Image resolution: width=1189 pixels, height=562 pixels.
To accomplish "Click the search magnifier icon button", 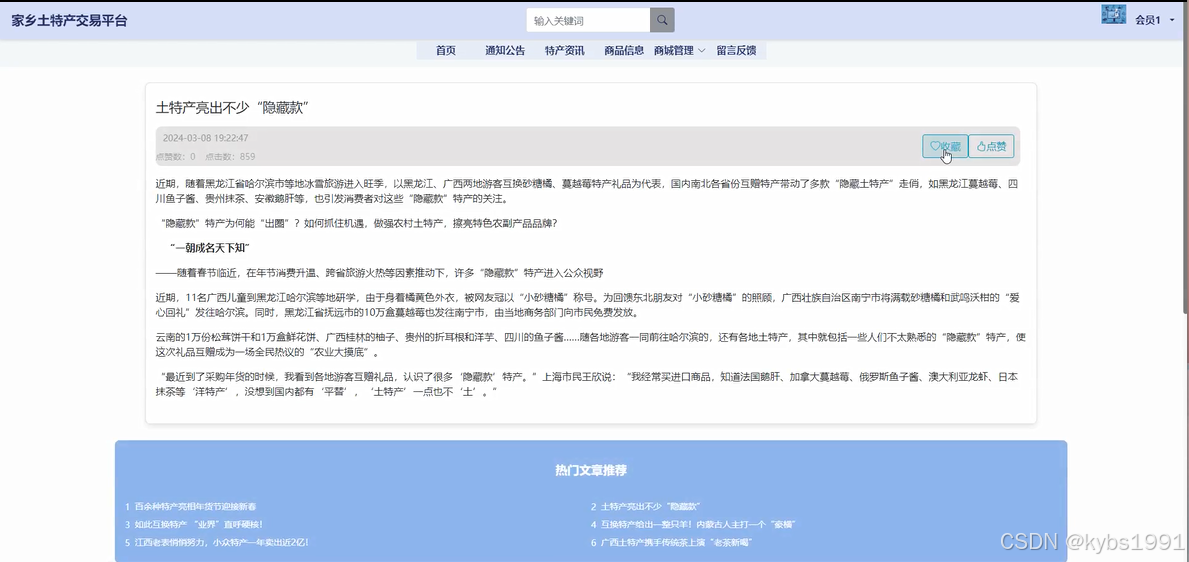I will point(662,20).
